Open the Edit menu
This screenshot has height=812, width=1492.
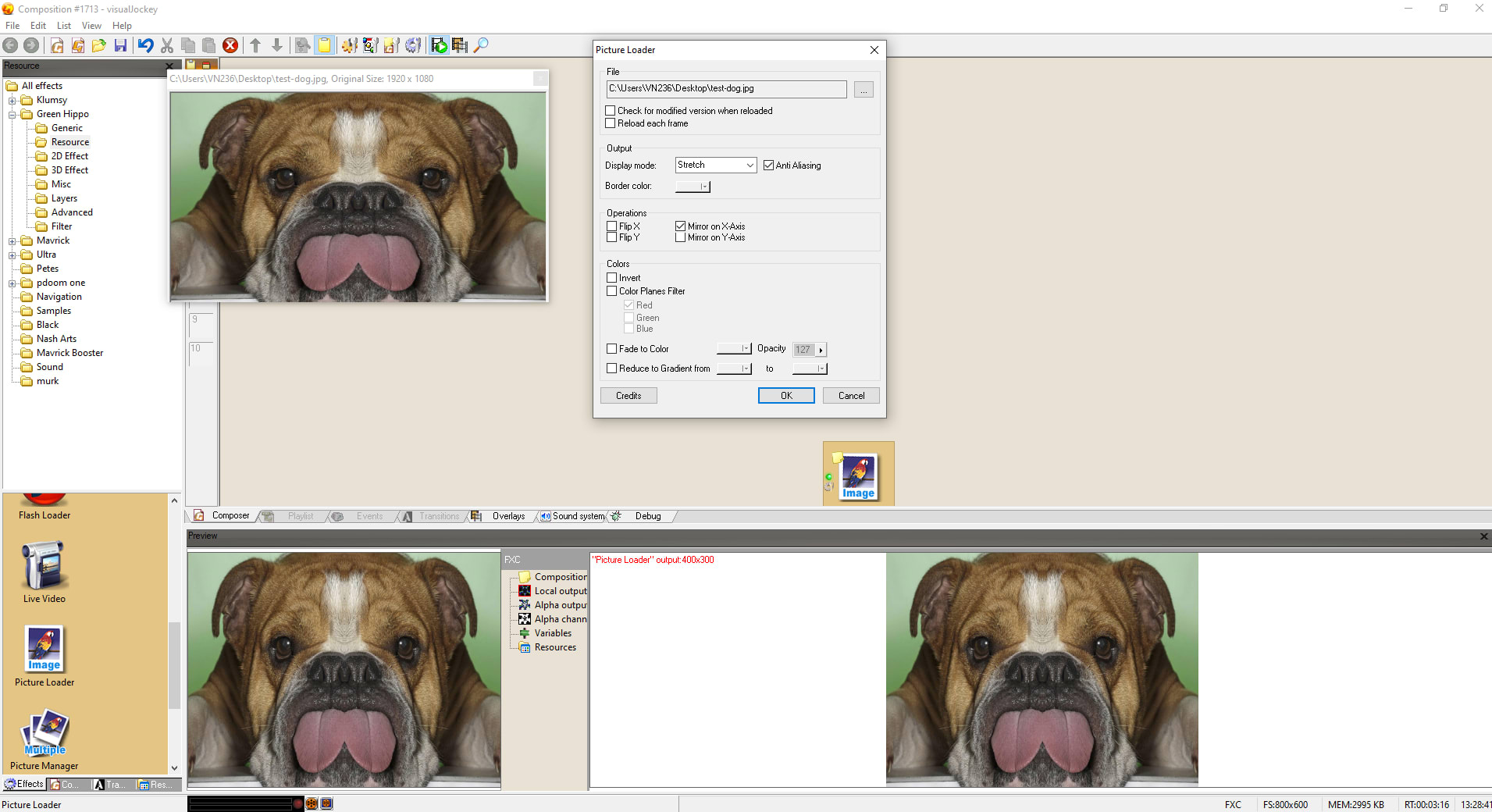click(38, 26)
